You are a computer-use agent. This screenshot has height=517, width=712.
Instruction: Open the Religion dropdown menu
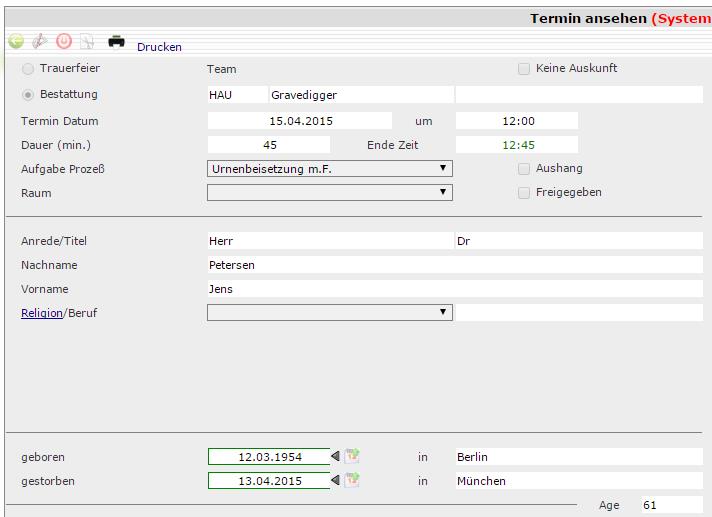coord(329,313)
